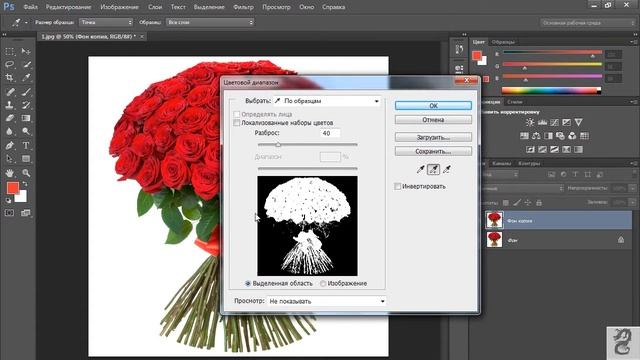Open the layer blend mode dropdown
The width and height of the screenshot is (640, 360).
click(x=522, y=189)
